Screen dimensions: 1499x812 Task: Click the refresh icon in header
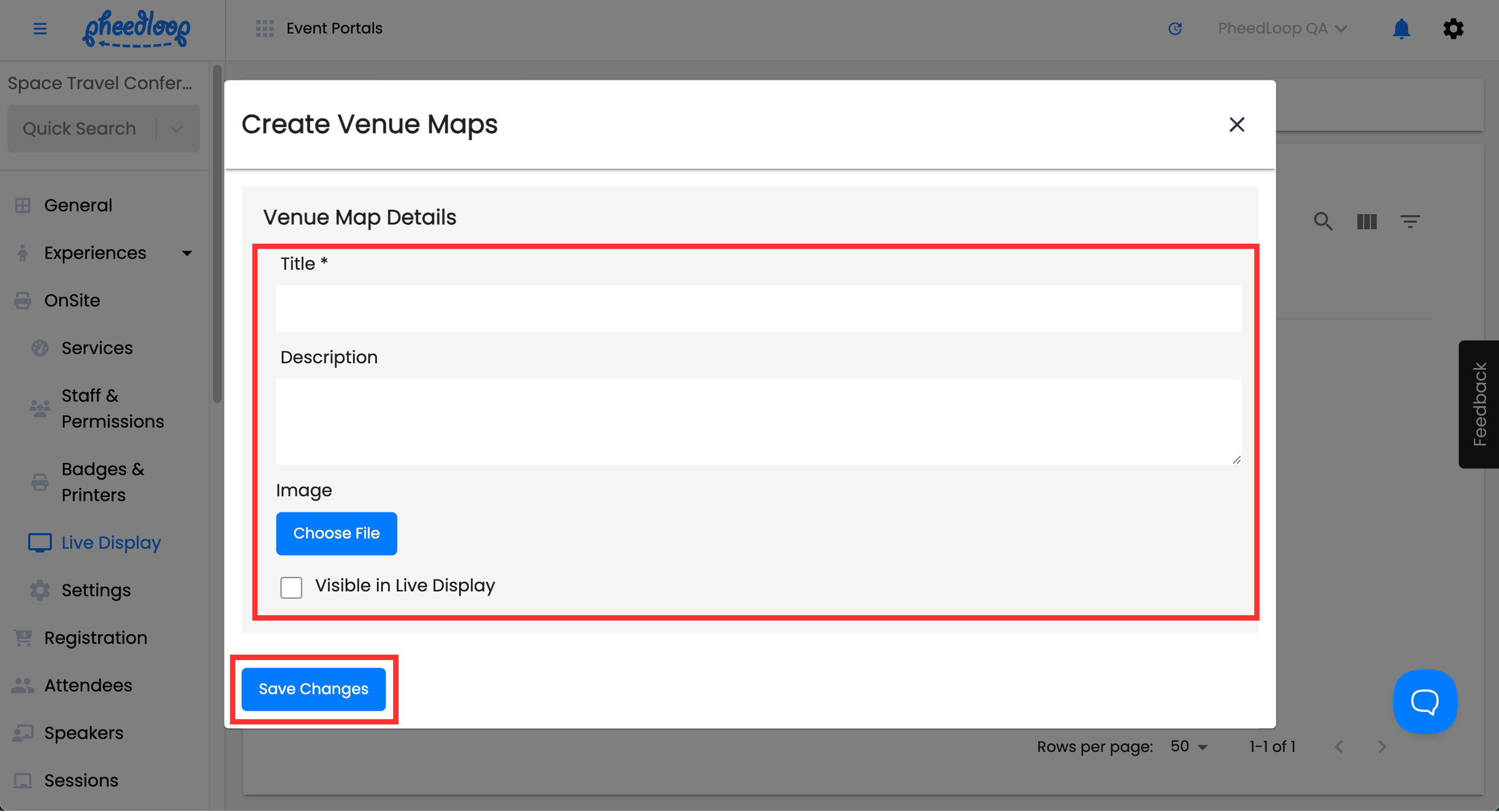[x=1175, y=28]
